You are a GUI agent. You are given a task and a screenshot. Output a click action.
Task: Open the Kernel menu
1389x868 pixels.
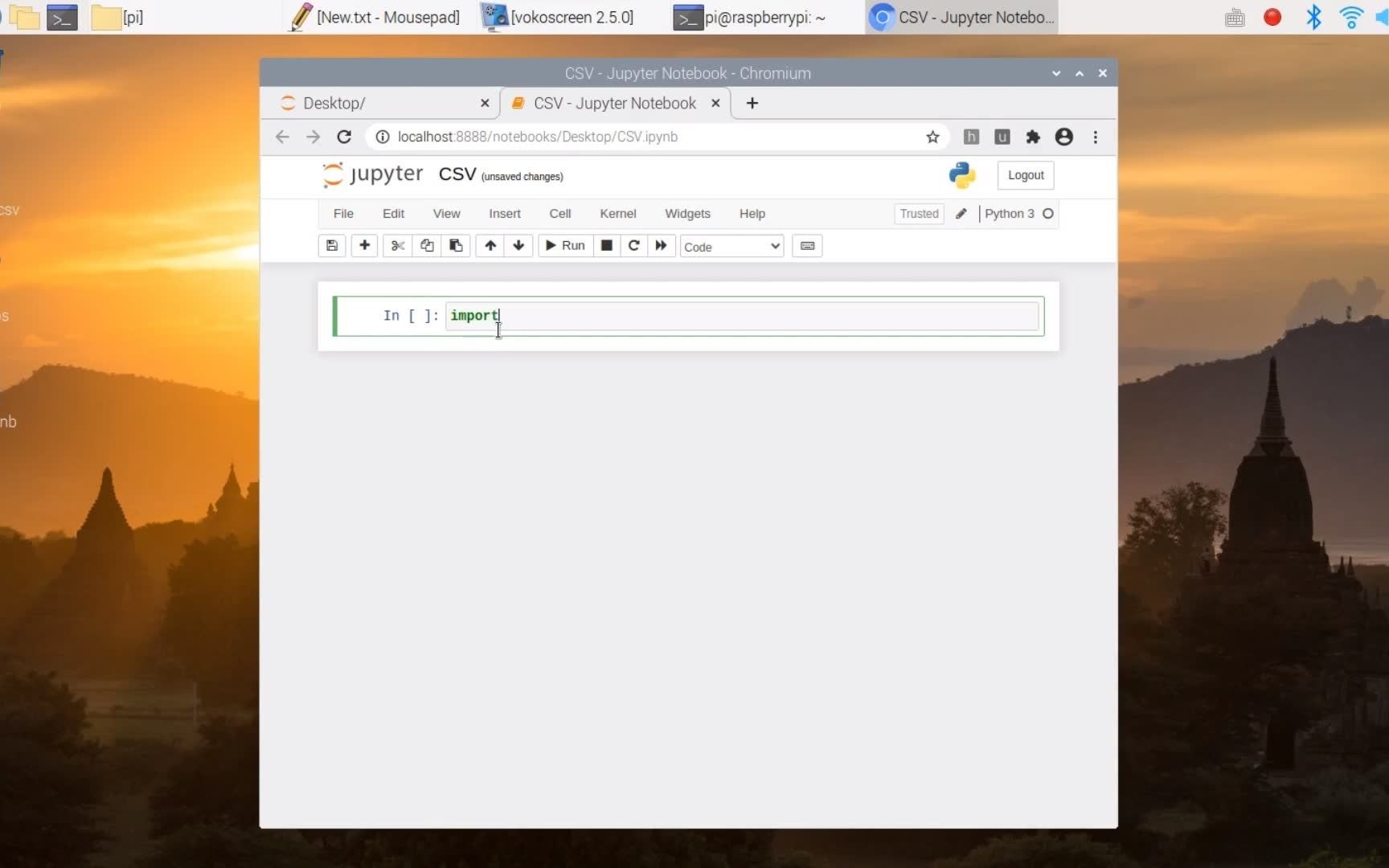tap(617, 213)
